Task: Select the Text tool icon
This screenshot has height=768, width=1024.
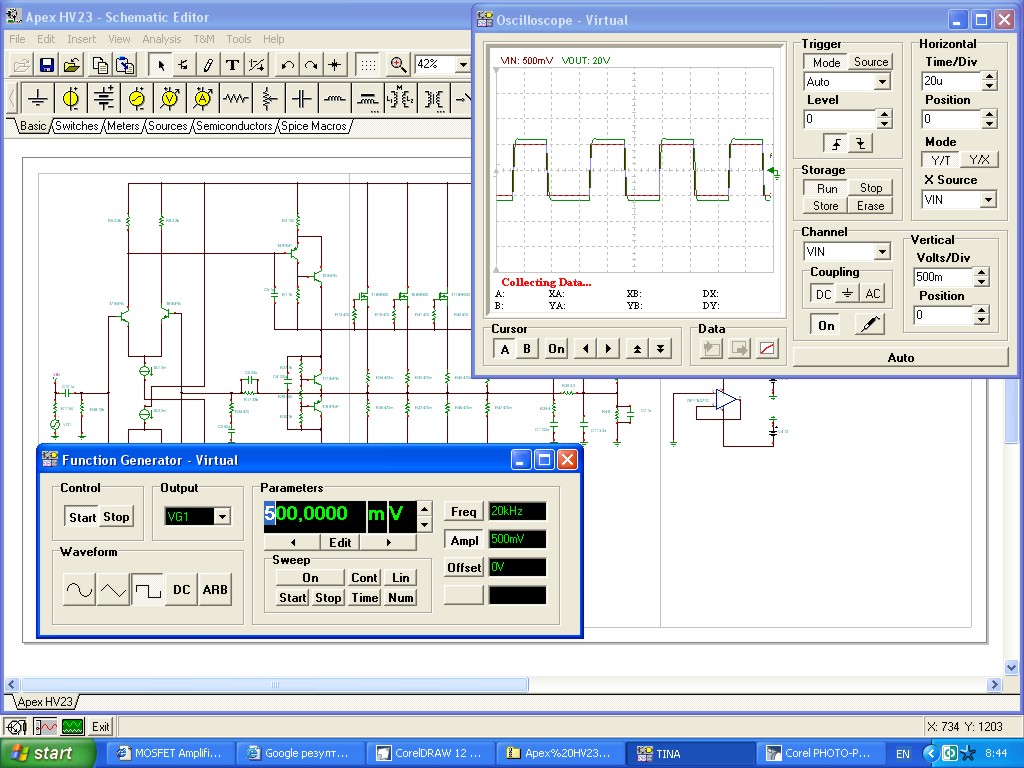Action: tap(232, 65)
